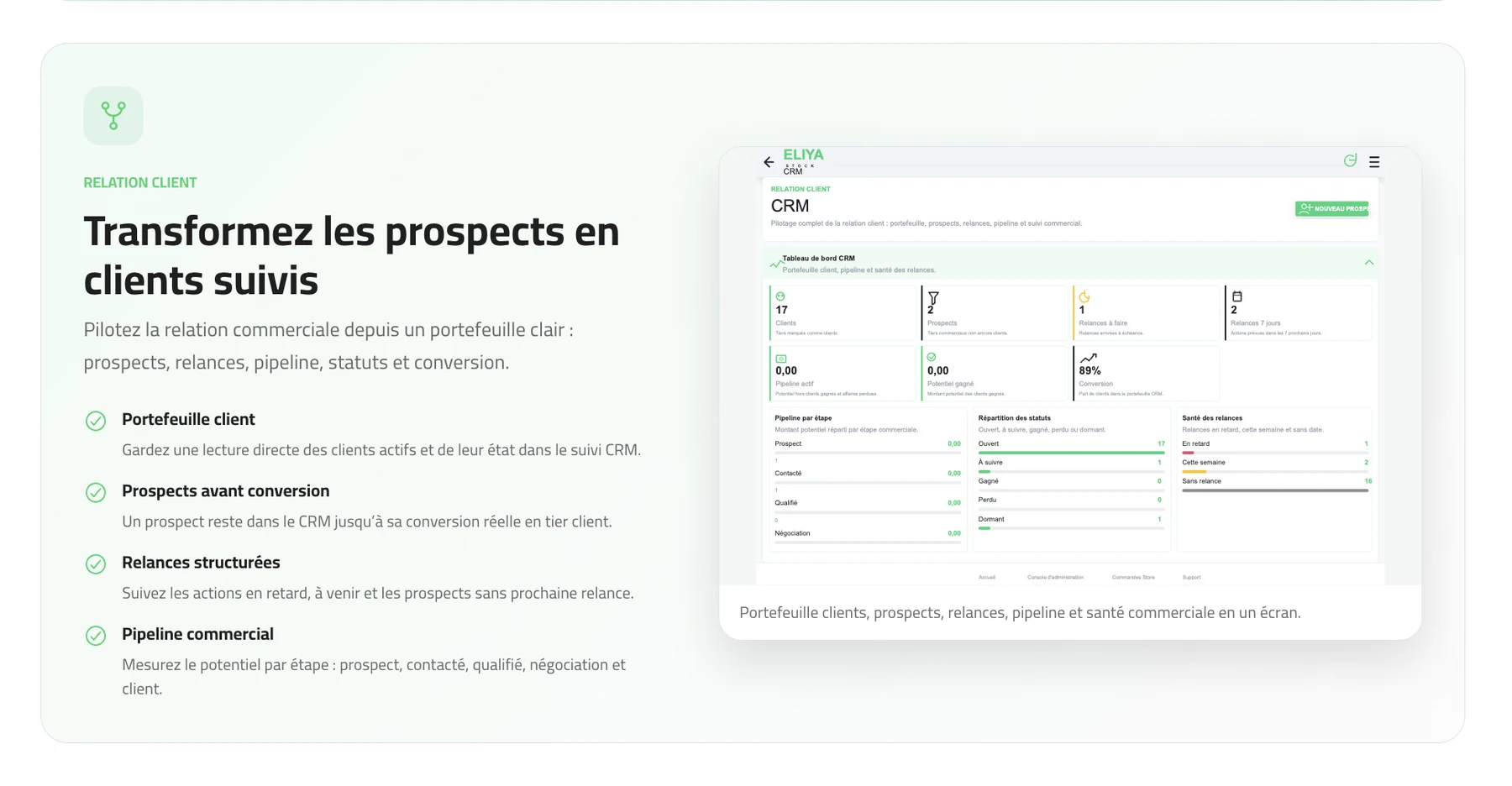Click the En retard relance row
The image size is (1512, 786).
coord(1275,447)
